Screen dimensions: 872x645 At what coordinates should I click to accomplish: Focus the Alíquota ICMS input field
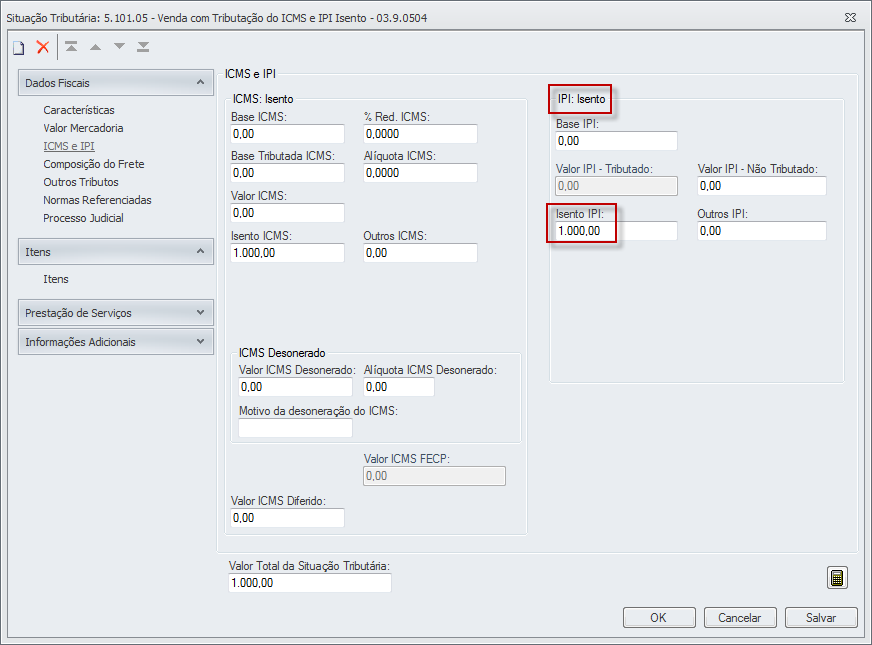click(x=420, y=173)
